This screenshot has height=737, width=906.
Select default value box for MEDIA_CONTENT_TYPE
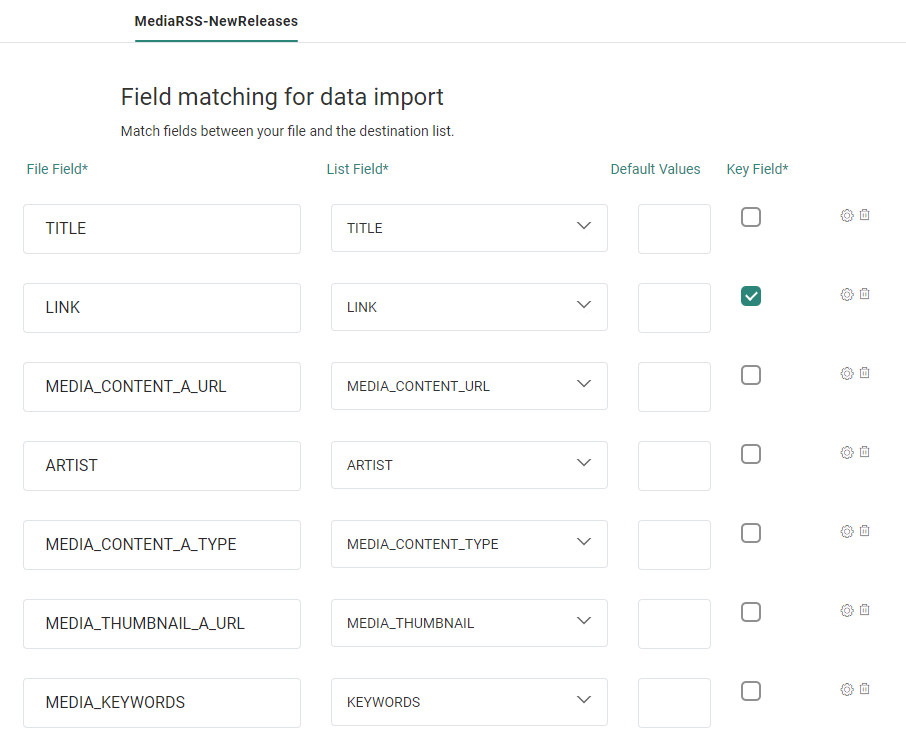point(674,545)
